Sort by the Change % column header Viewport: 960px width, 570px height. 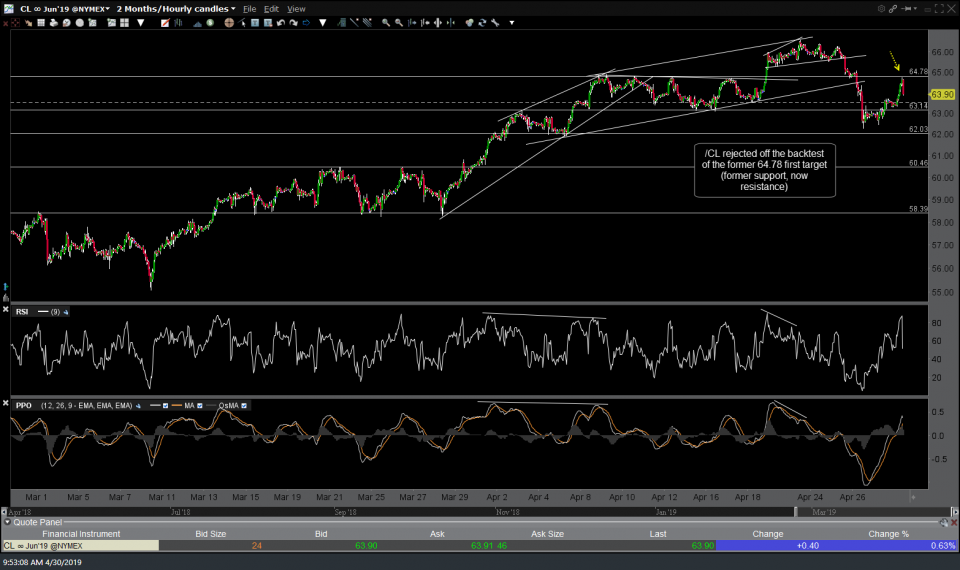tap(888, 534)
